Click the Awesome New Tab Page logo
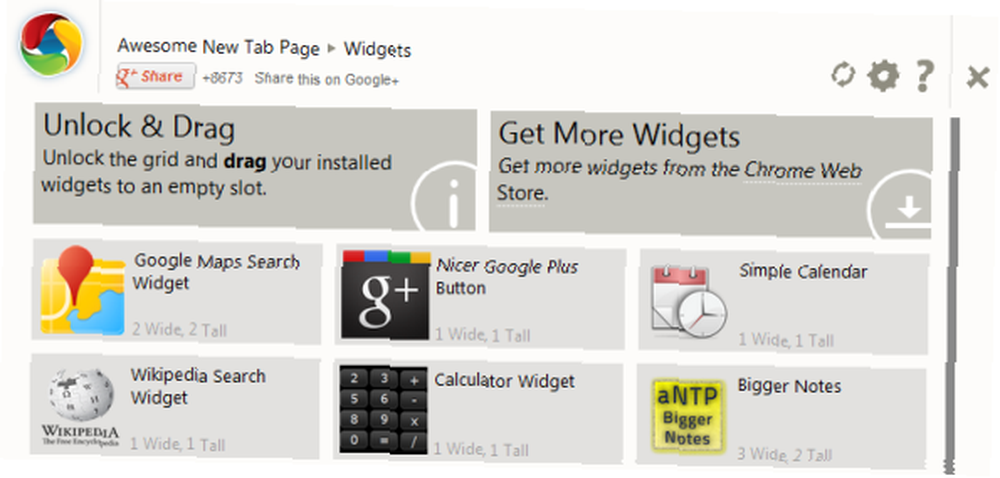 pyautogui.click(x=51, y=43)
